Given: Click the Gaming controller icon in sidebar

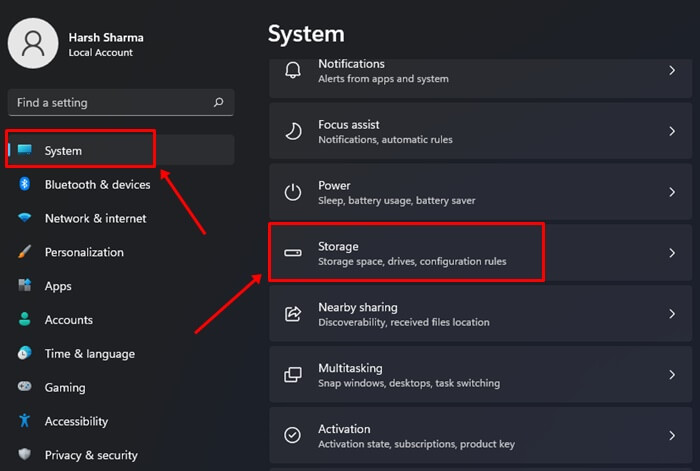Looking at the screenshot, I should pos(25,387).
